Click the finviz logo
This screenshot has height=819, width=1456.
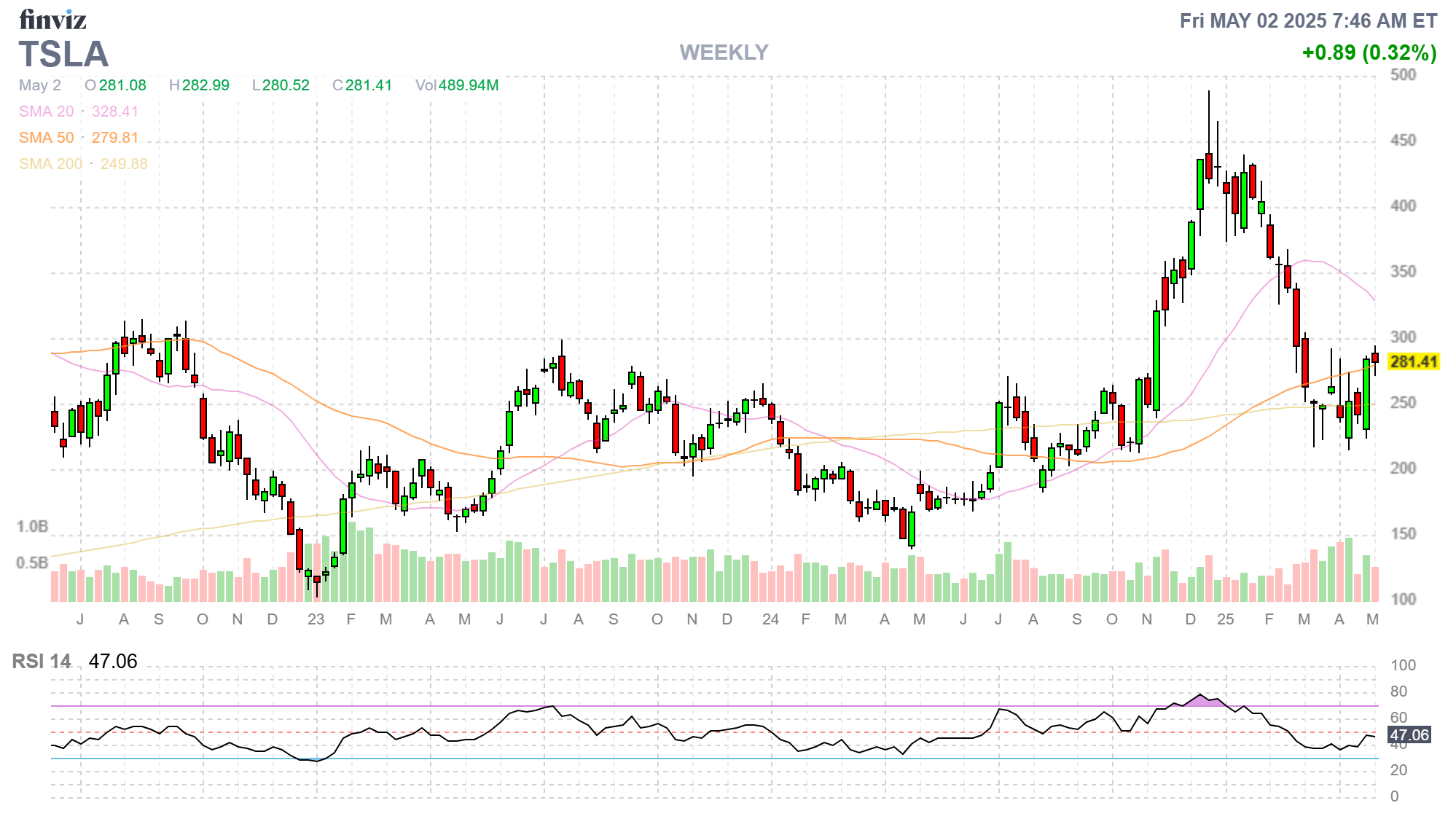click(52, 20)
